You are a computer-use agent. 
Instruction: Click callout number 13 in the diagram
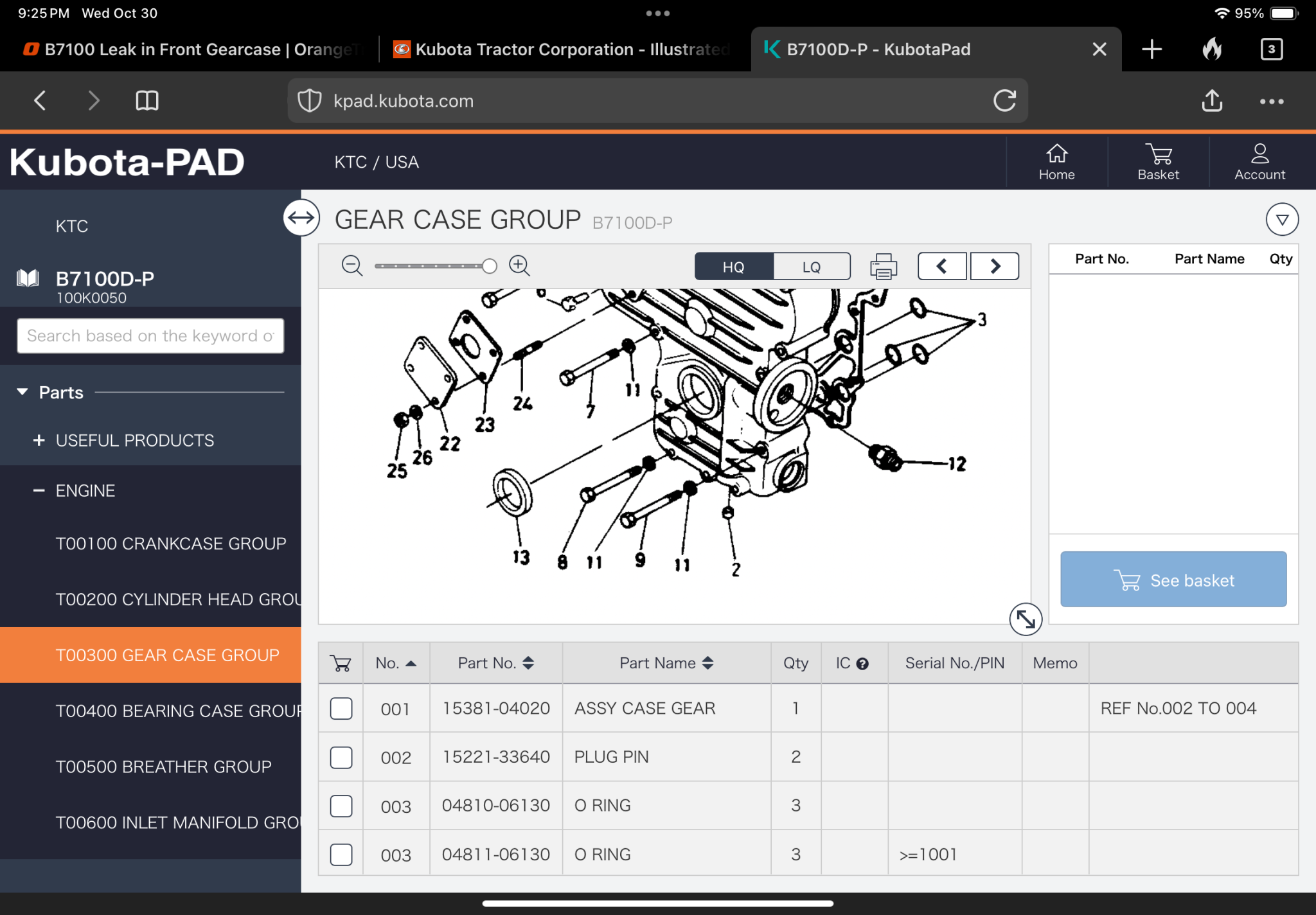[x=521, y=557]
